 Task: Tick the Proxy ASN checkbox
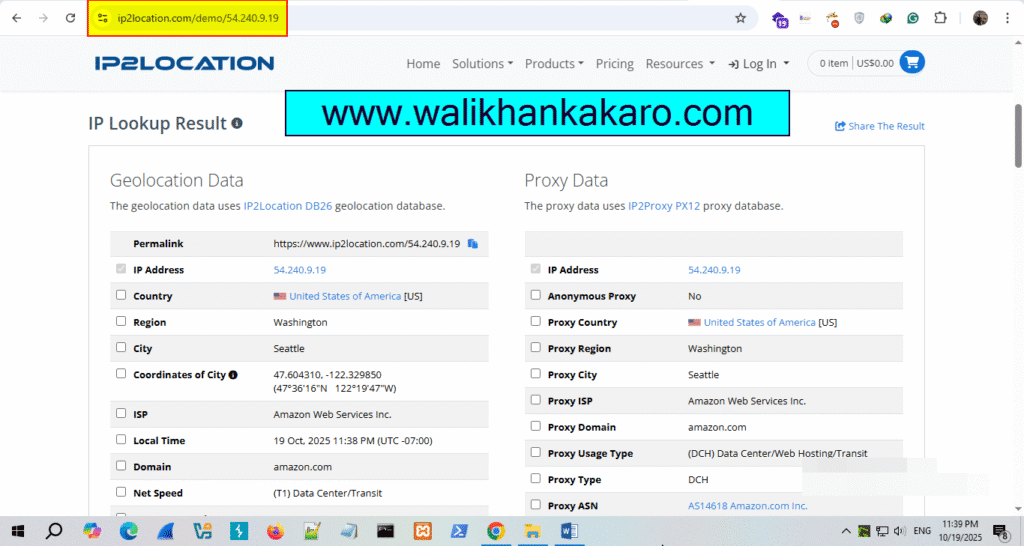click(x=536, y=504)
